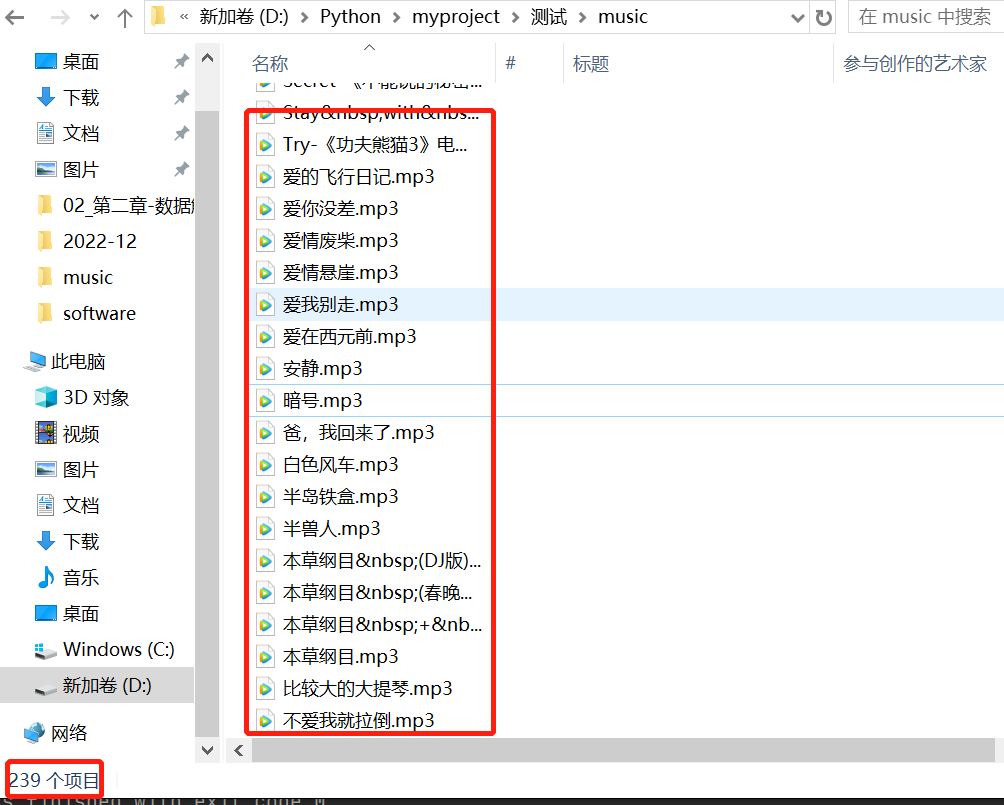Click the icon of 暗号.mp3
The image size is (1004, 805).
(x=264, y=401)
